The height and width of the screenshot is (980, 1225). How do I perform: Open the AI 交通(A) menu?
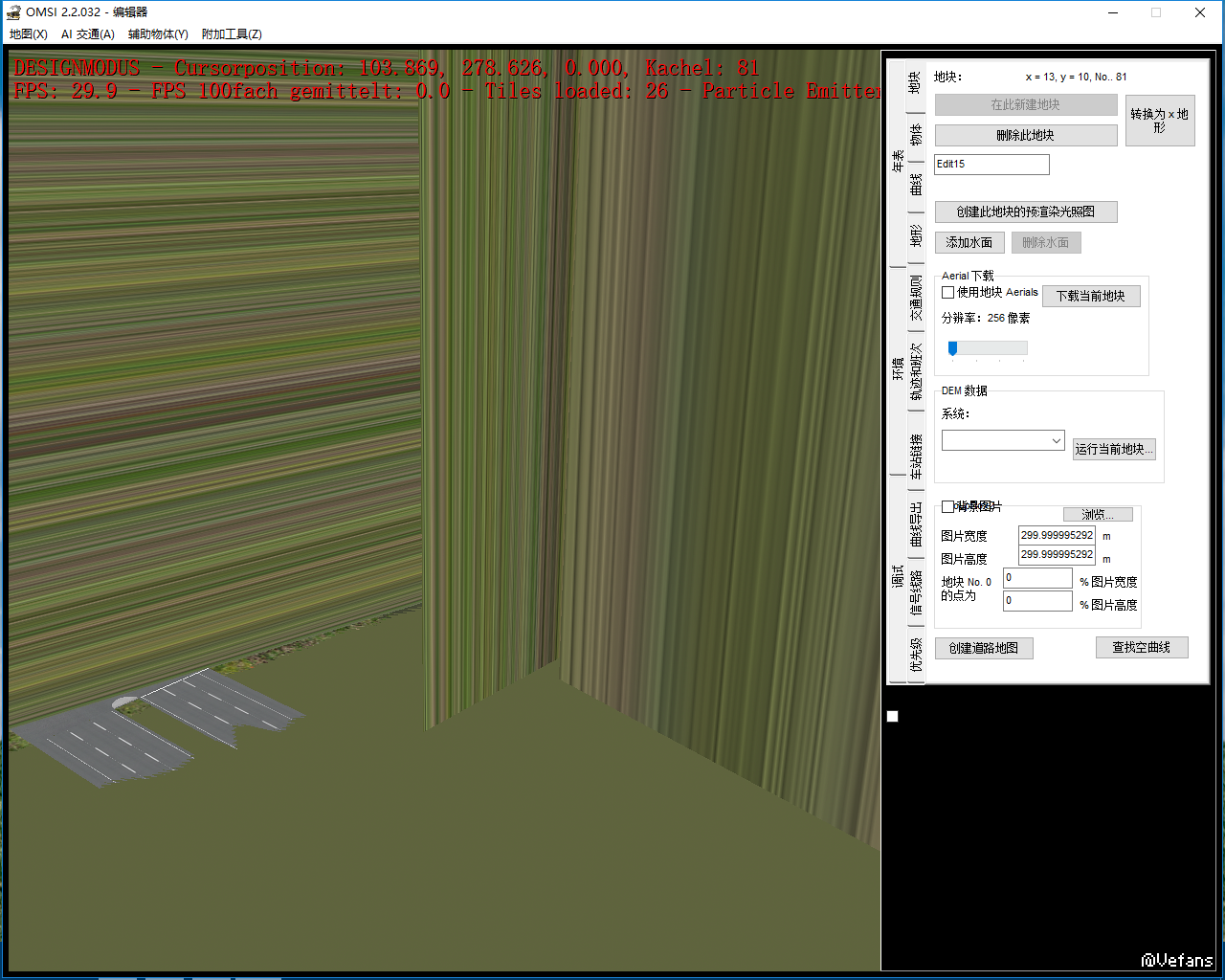[88, 34]
